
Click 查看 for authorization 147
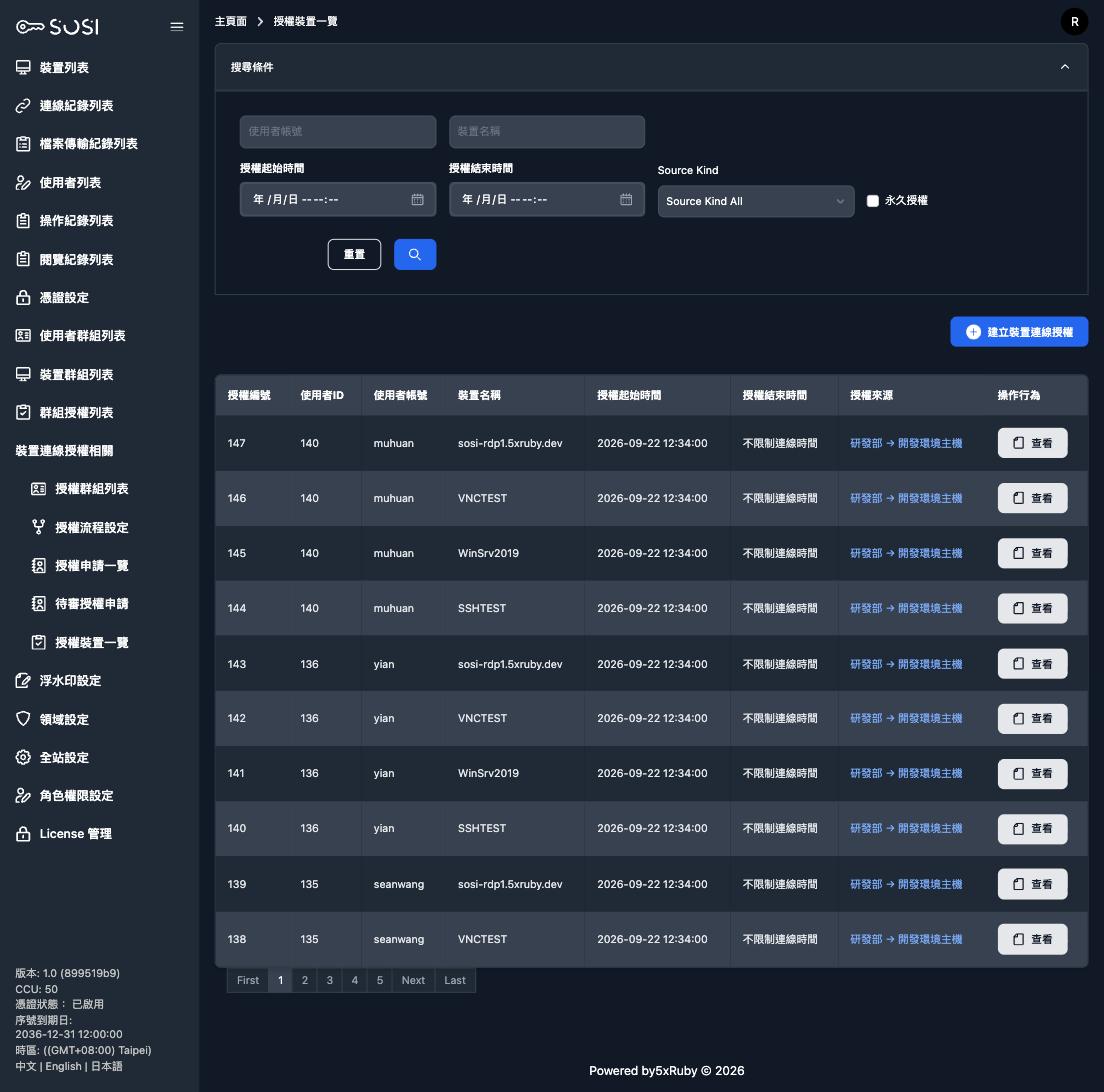point(1032,443)
